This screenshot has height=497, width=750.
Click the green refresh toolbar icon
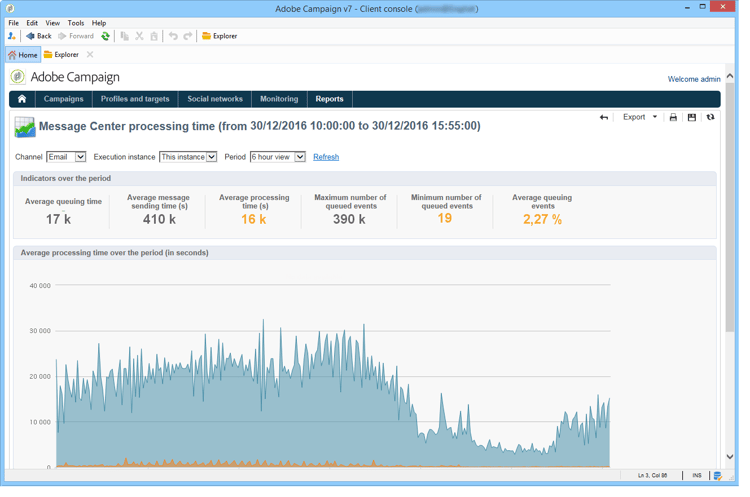click(x=105, y=36)
